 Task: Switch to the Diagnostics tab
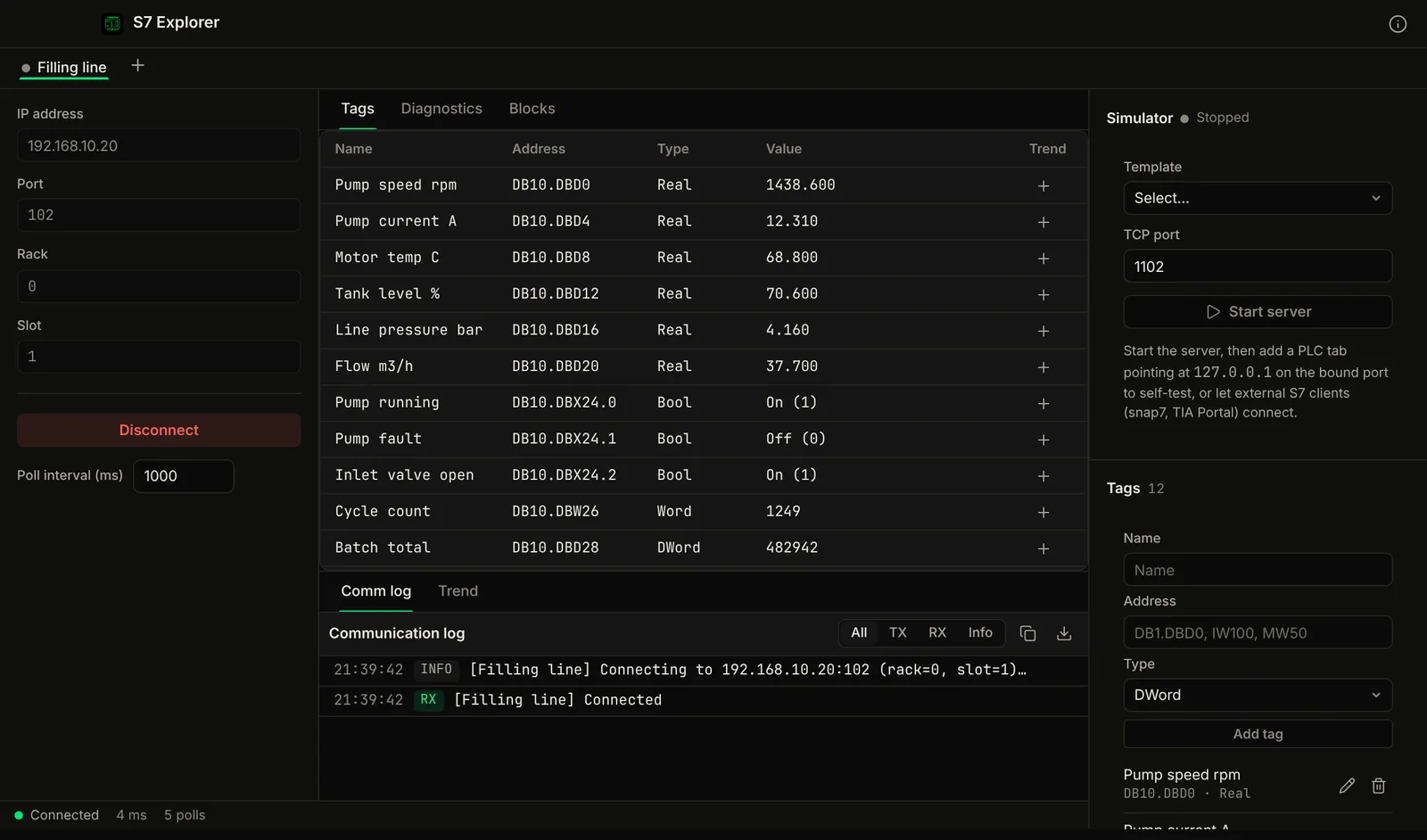point(441,109)
